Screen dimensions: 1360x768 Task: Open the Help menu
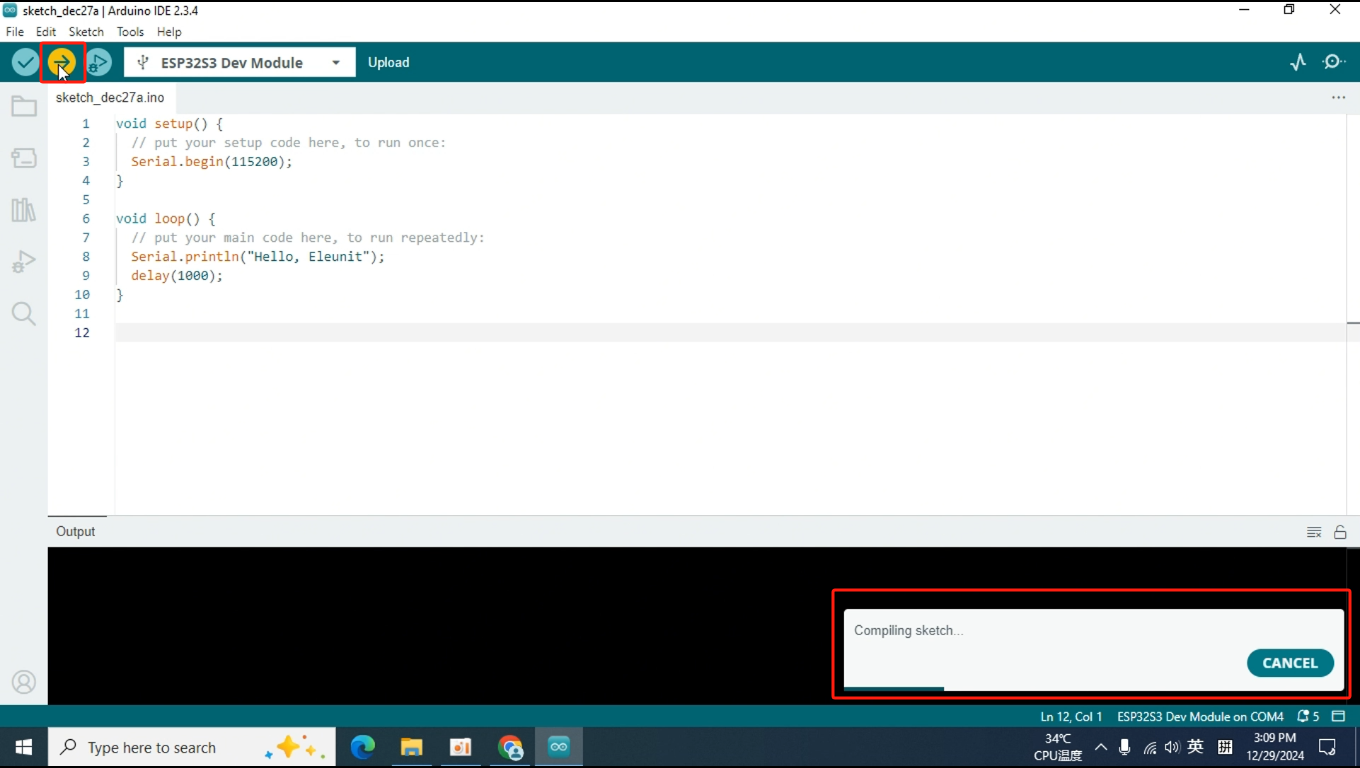tap(169, 32)
